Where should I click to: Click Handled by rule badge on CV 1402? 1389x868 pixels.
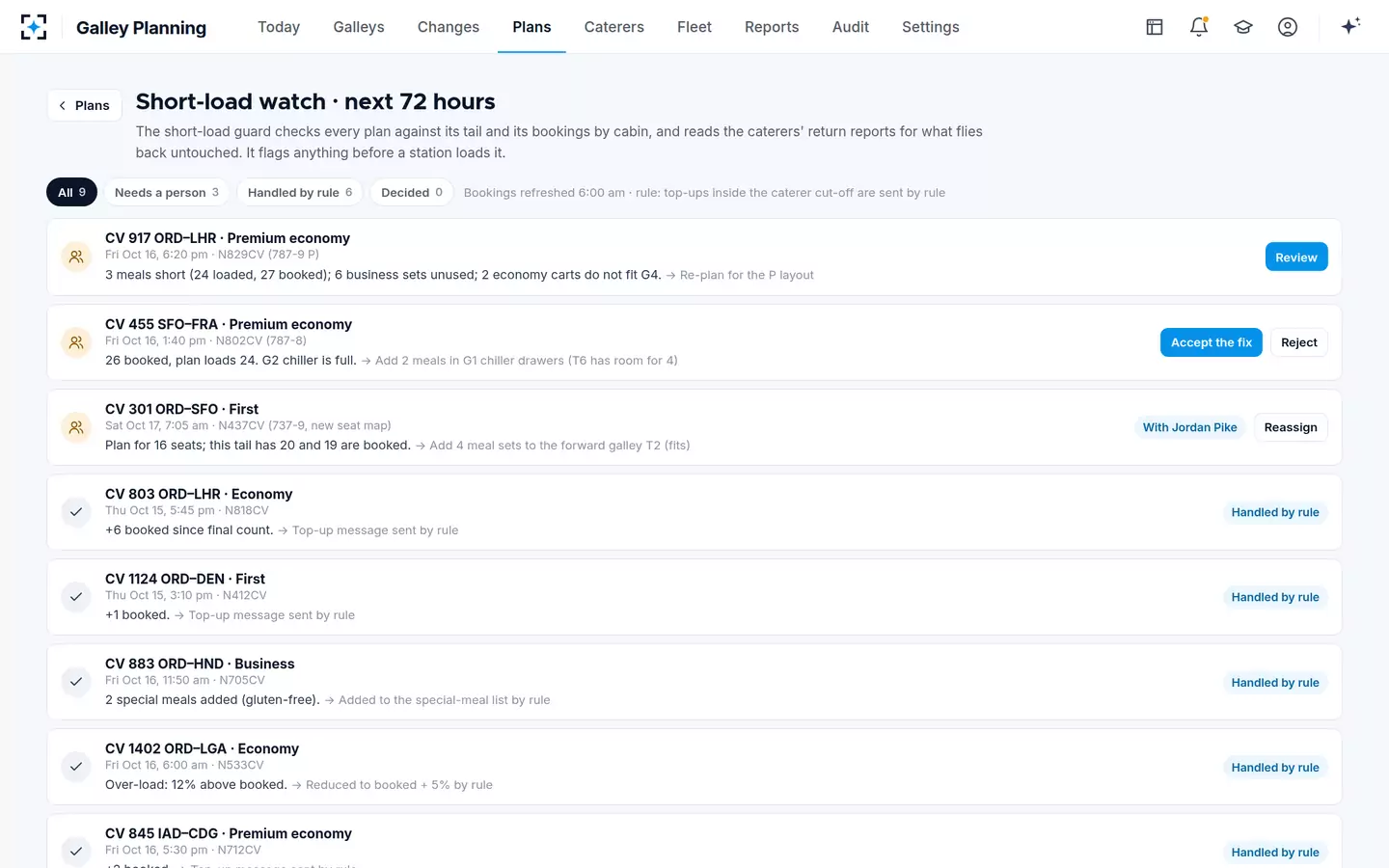click(1275, 767)
